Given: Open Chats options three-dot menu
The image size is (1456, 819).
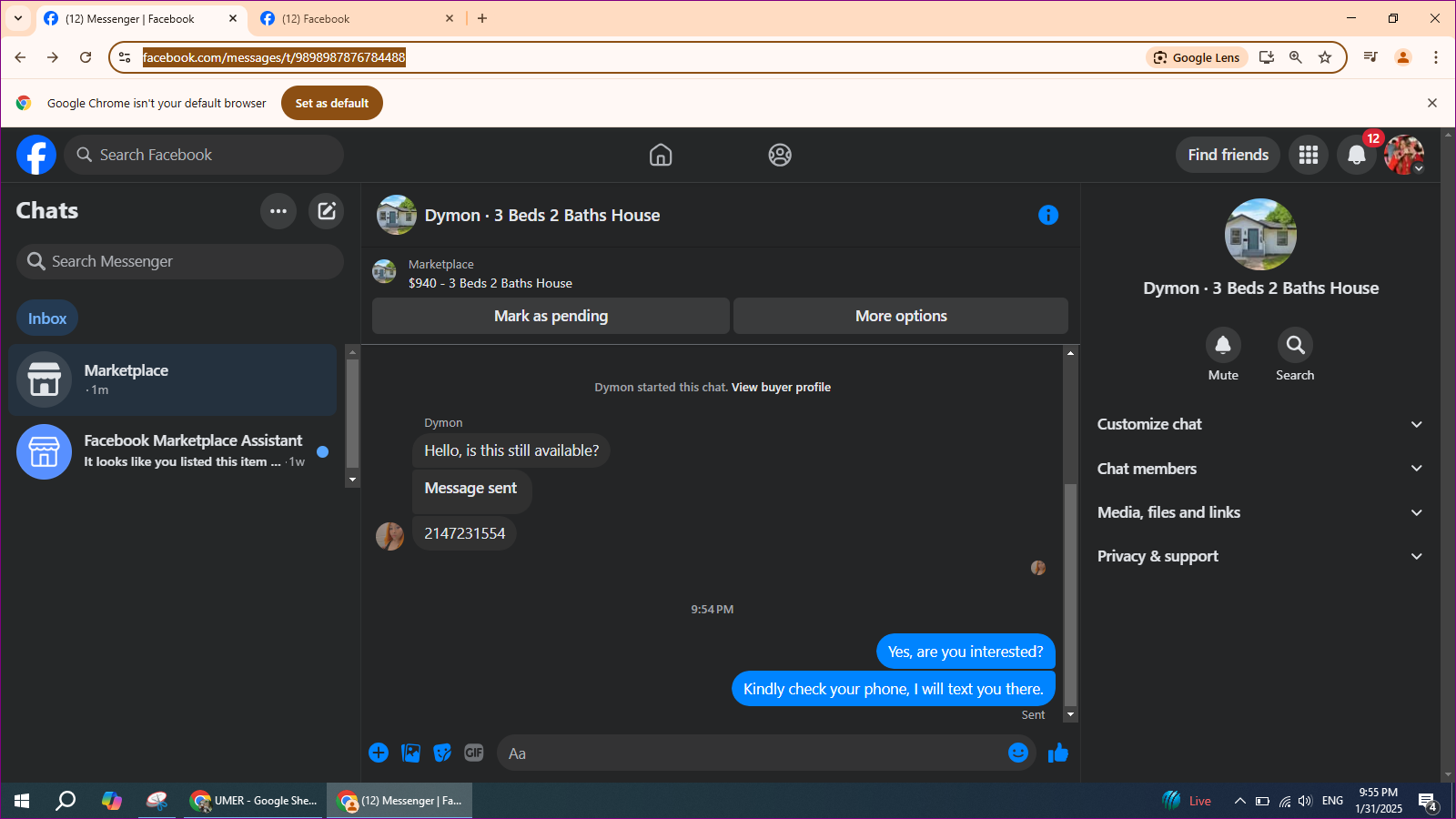Looking at the screenshot, I should (278, 211).
